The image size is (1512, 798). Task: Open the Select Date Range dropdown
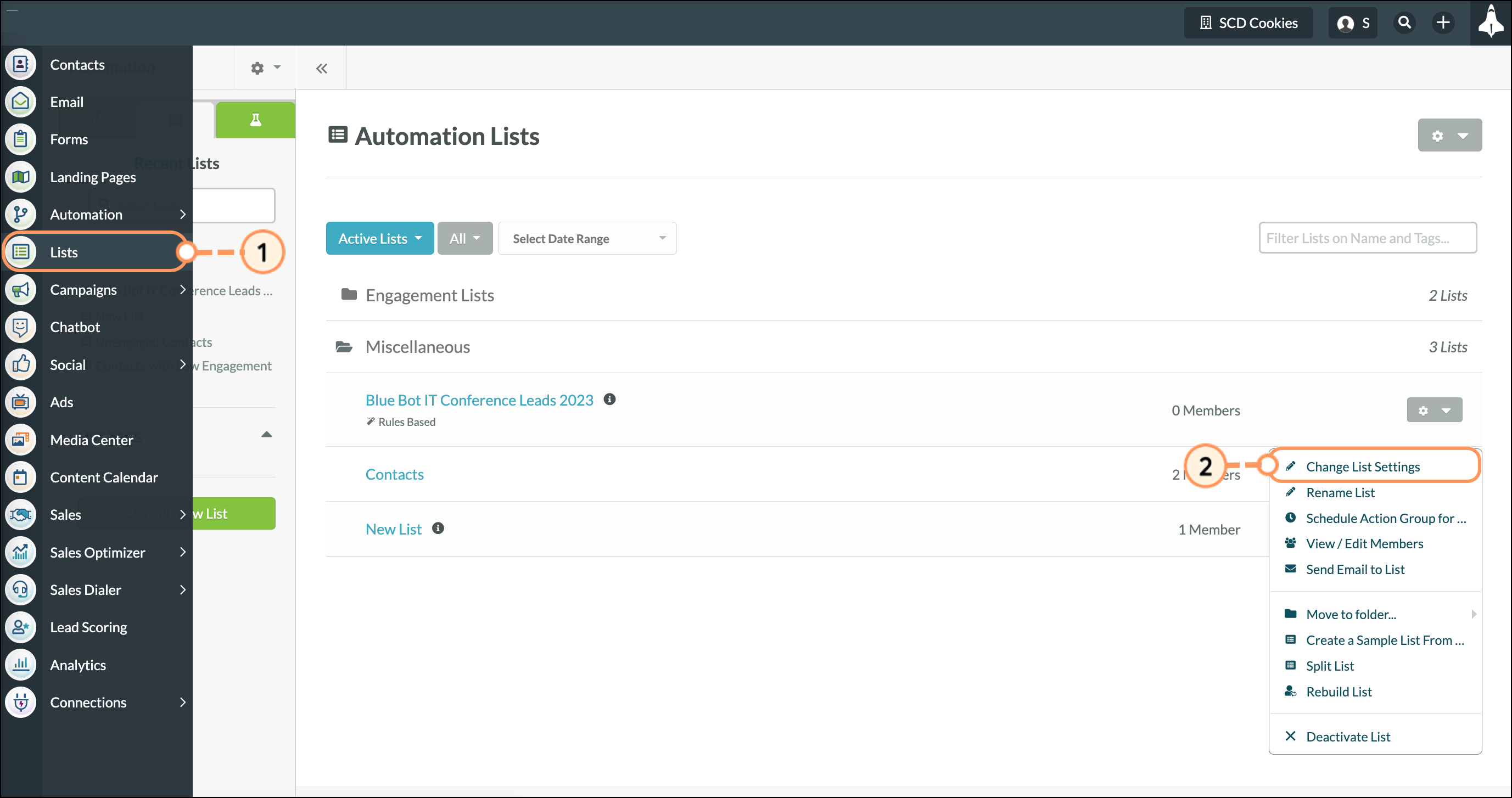[x=587, y=238]
